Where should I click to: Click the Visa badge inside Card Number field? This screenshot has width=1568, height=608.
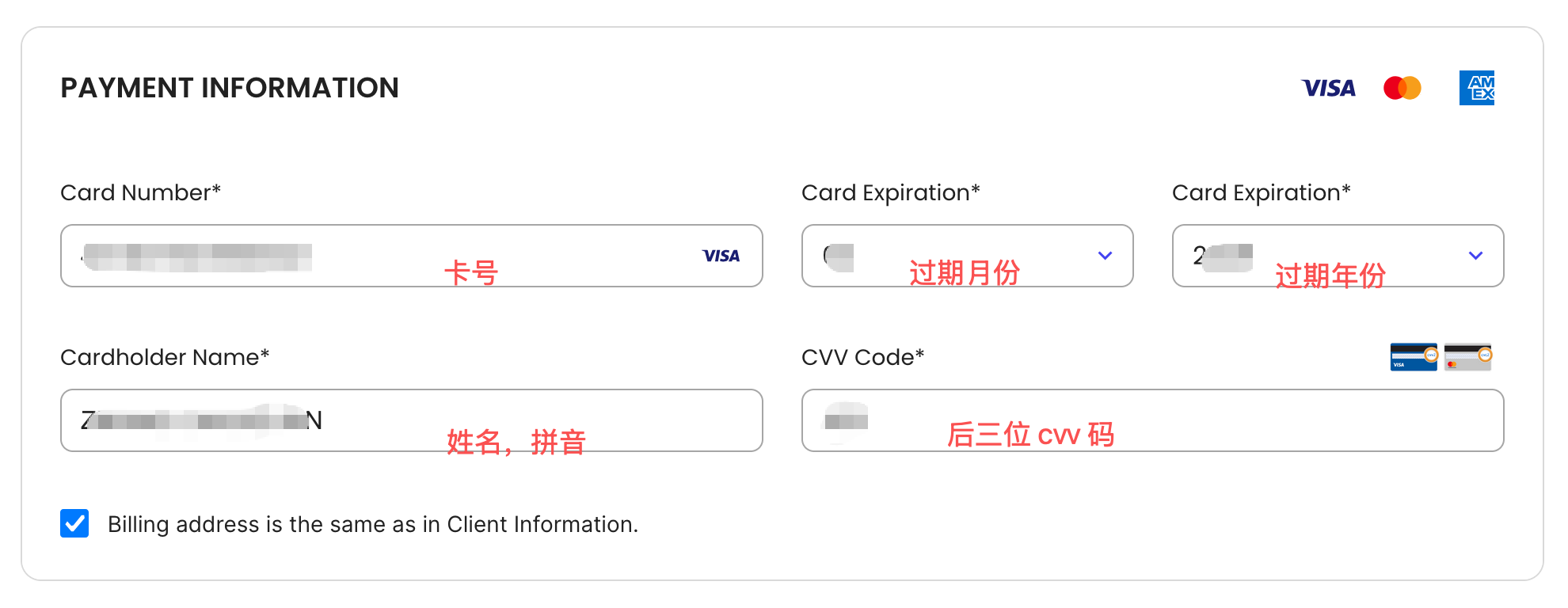click(721, 256)
